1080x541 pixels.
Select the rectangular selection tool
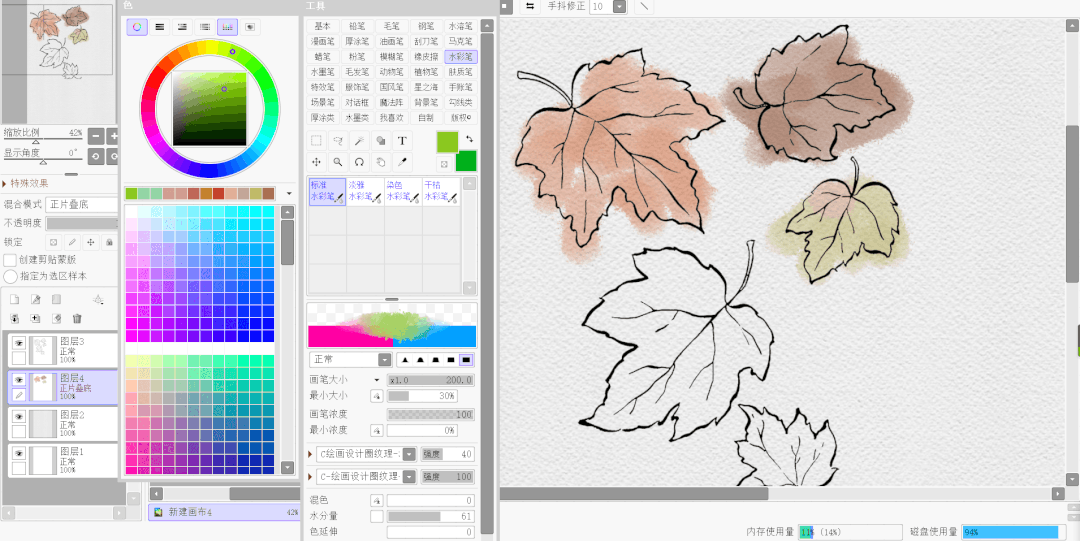[316, 141]
